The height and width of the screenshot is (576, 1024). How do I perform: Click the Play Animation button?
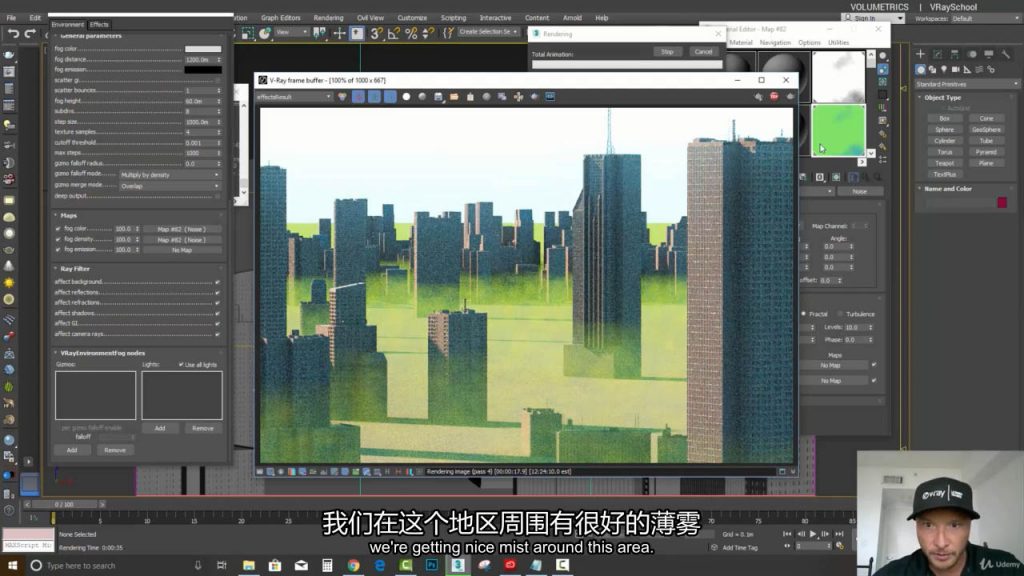812,534
